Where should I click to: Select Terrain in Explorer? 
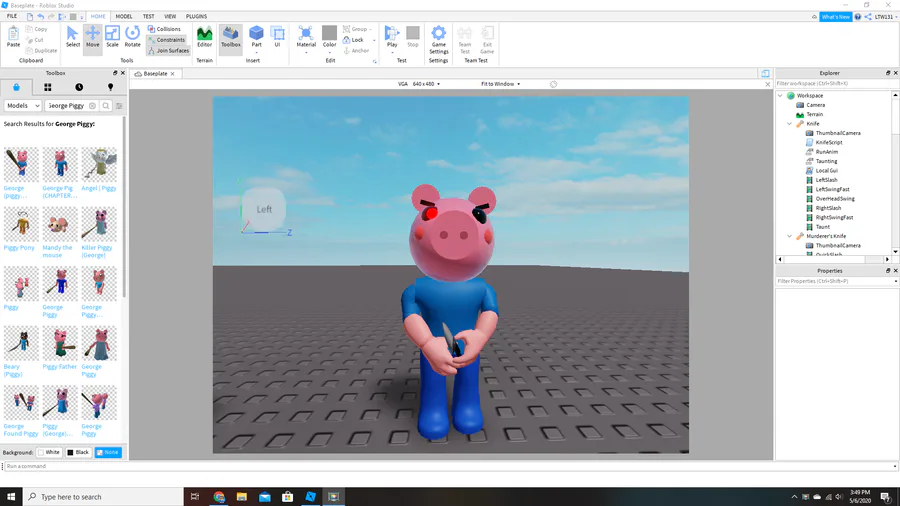point(814,114)
